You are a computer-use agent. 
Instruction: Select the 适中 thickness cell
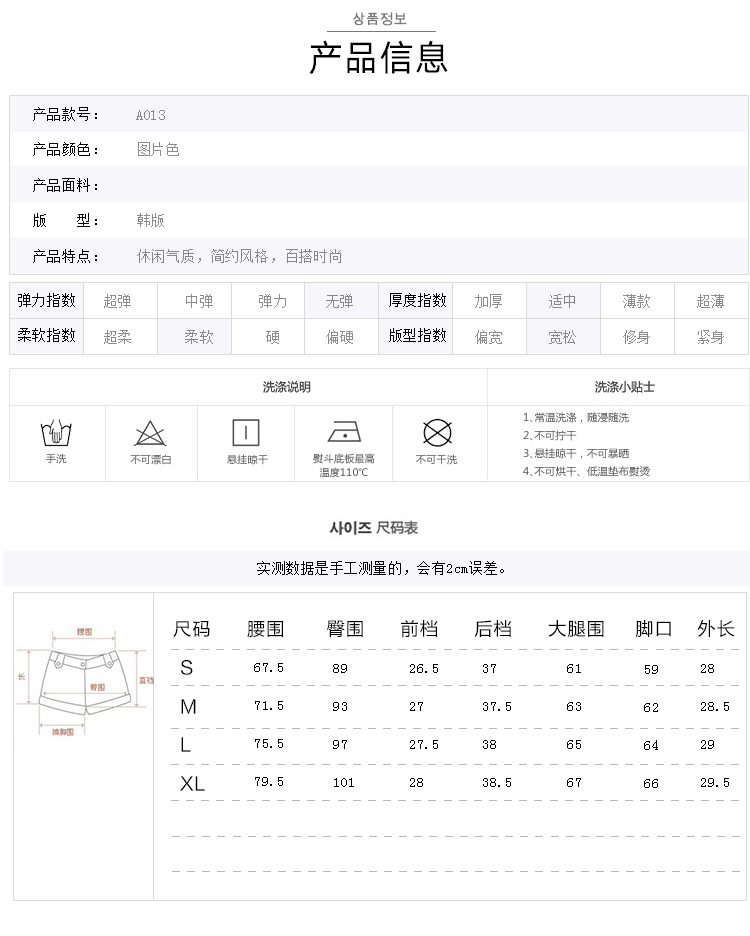point(563,301)
